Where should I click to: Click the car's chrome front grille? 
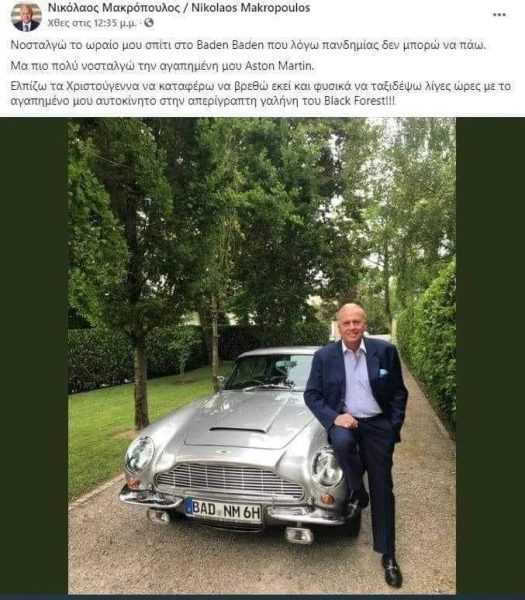click(230, 481)
